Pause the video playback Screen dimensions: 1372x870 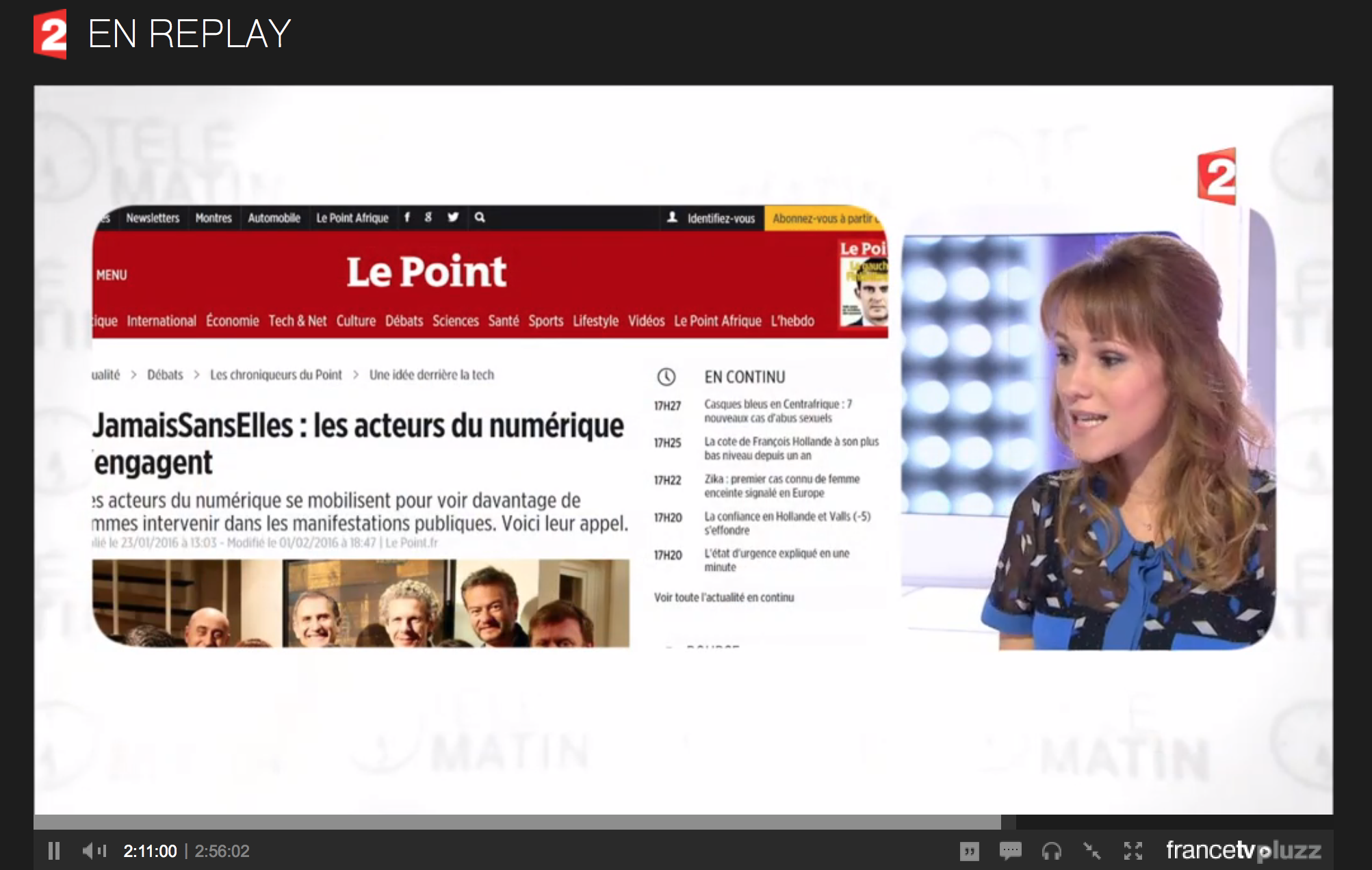(x=54, y=851)
